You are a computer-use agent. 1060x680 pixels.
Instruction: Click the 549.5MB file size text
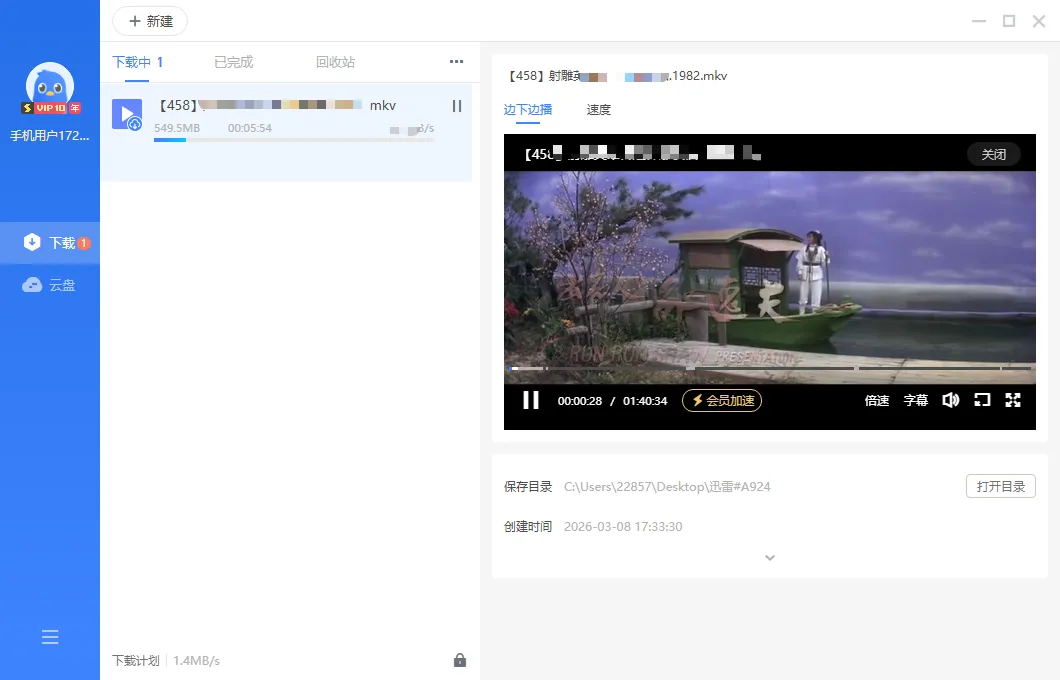177,128
